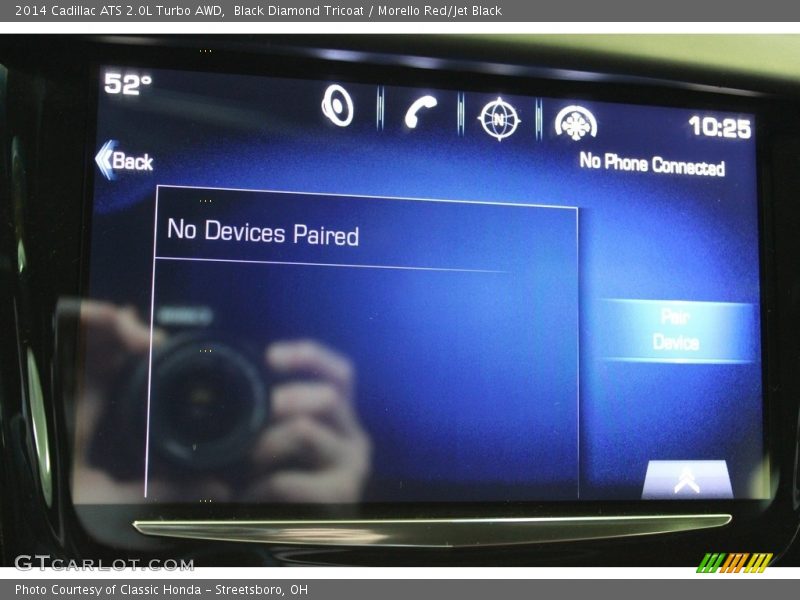
Task: Select the No Phone Connected status
Action: coord(652,164)
